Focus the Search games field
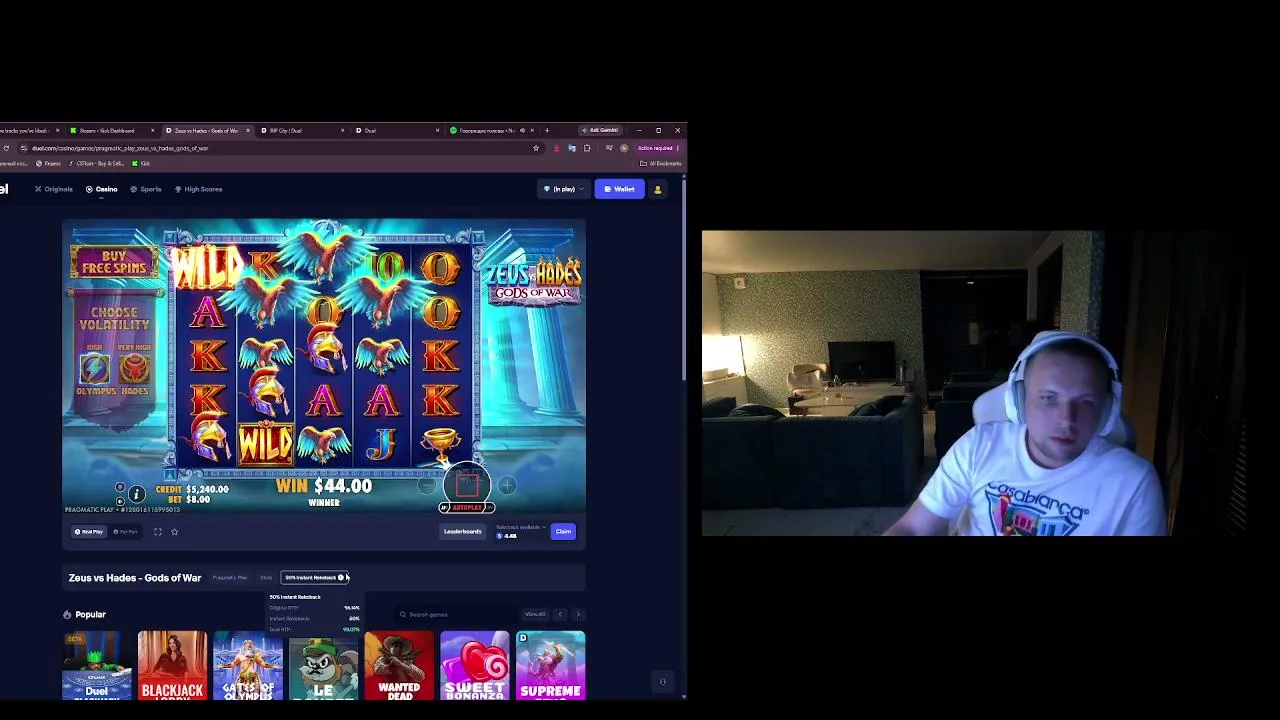 [x=455, y=615]
